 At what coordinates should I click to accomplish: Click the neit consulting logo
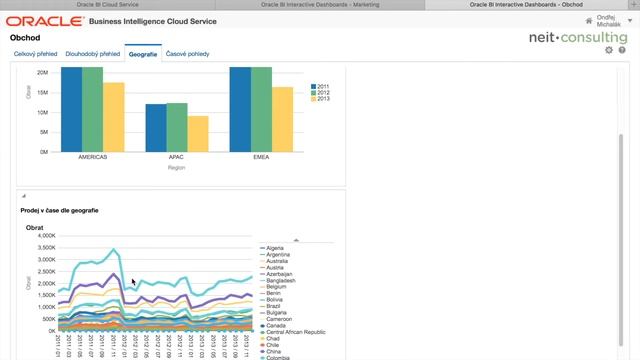pyautogui.click(x=578, y=38)
